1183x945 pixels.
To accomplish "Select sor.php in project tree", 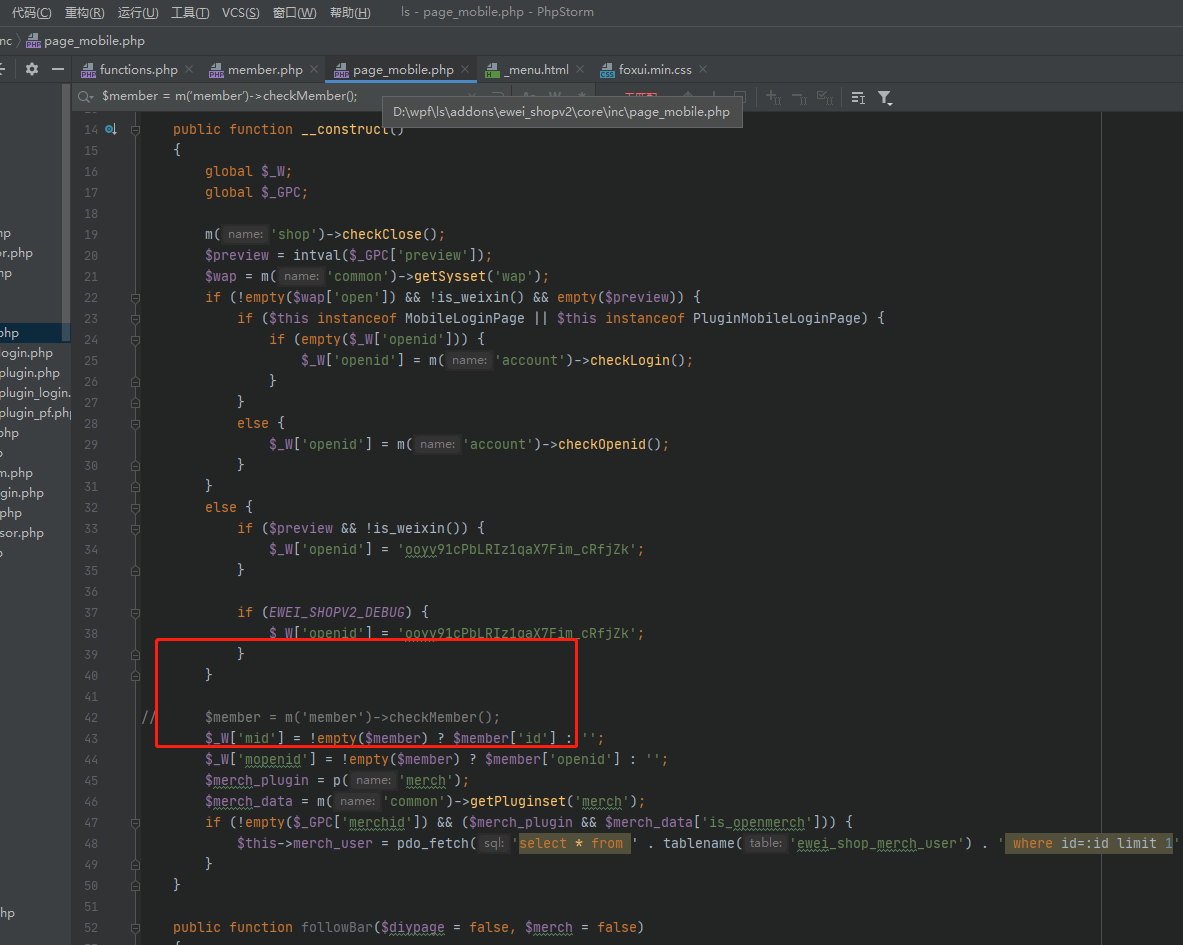I will 23,532.
